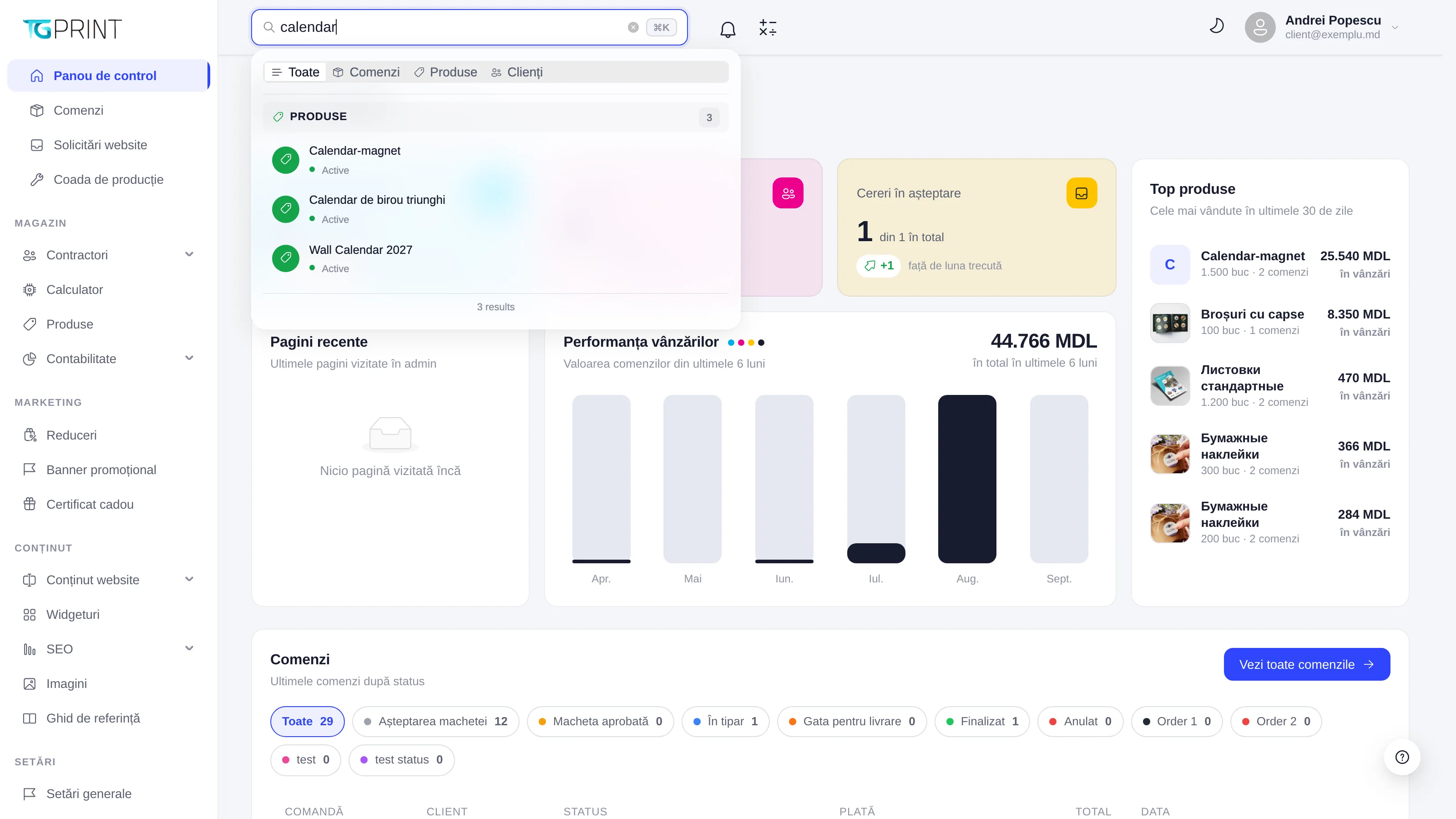
Task: Click Vezi toate comenzile button
Action: (1306, 664)
